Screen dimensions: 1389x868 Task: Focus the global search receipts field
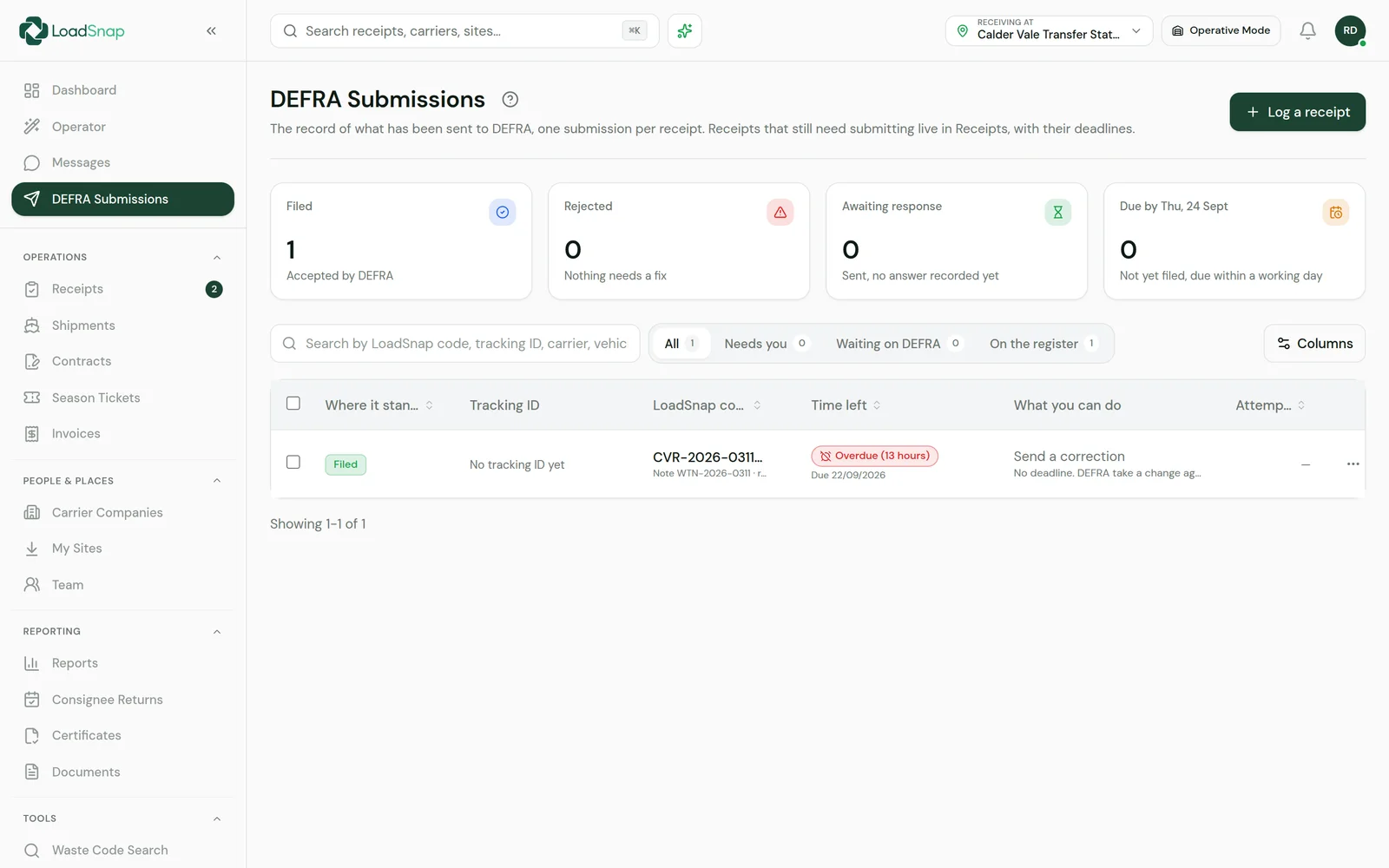coord(464,31)
